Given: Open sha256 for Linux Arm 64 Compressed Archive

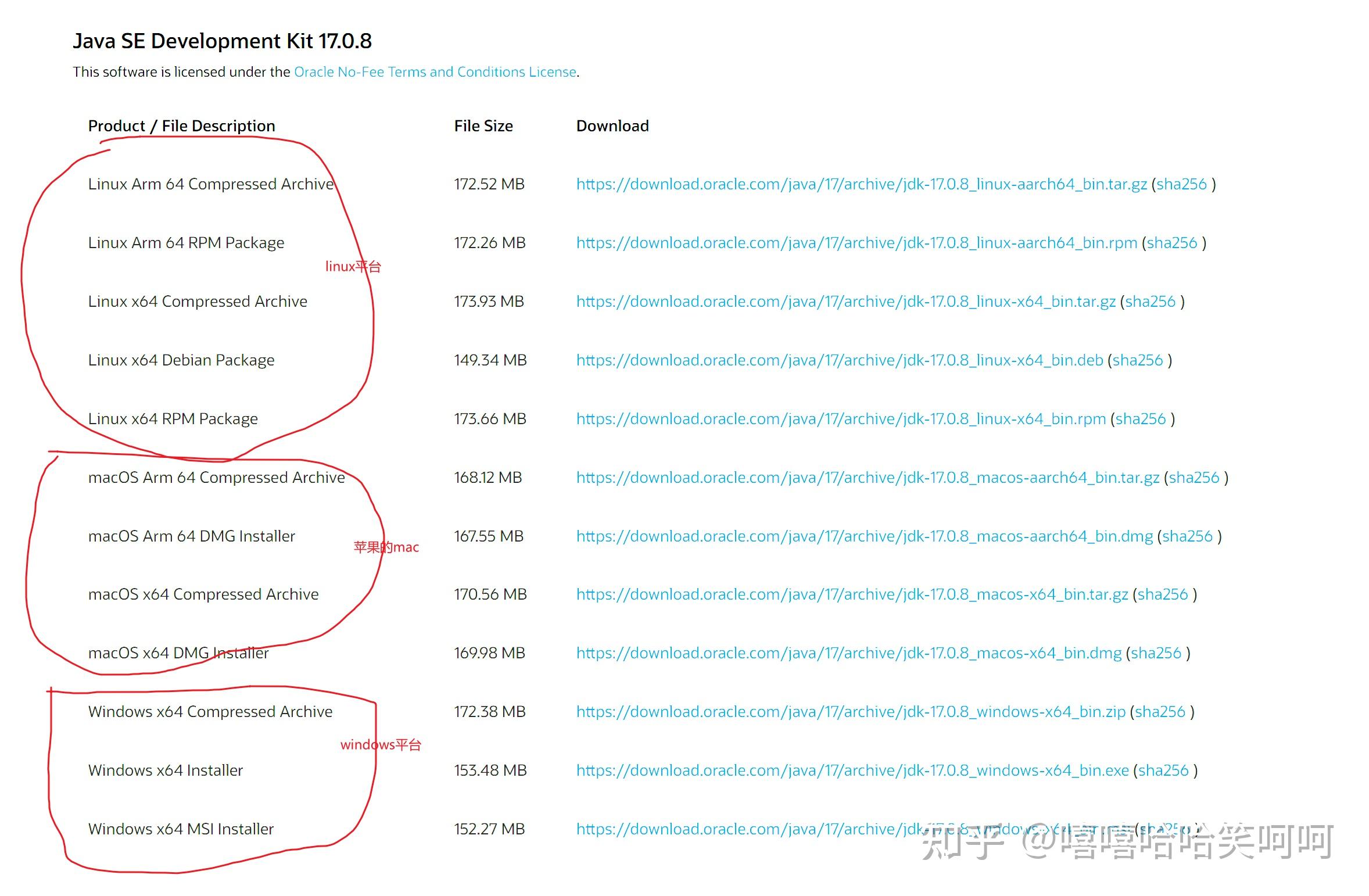Looking at the screenshot, I should (x=1181, y=184).
